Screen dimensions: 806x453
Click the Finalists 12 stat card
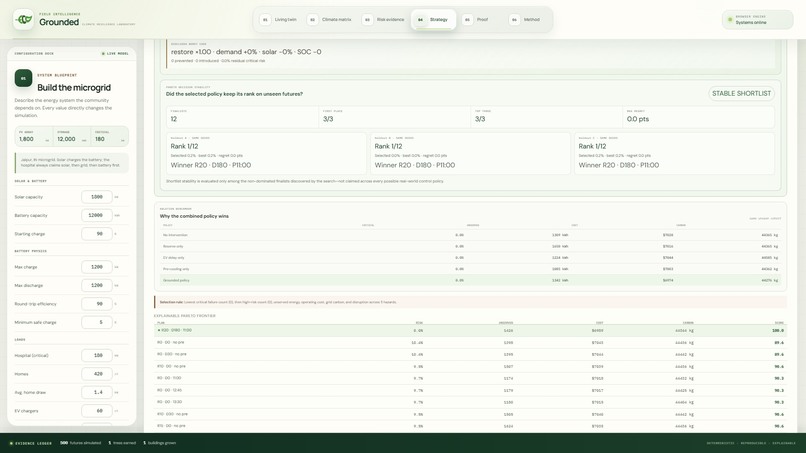pos(242,117)
